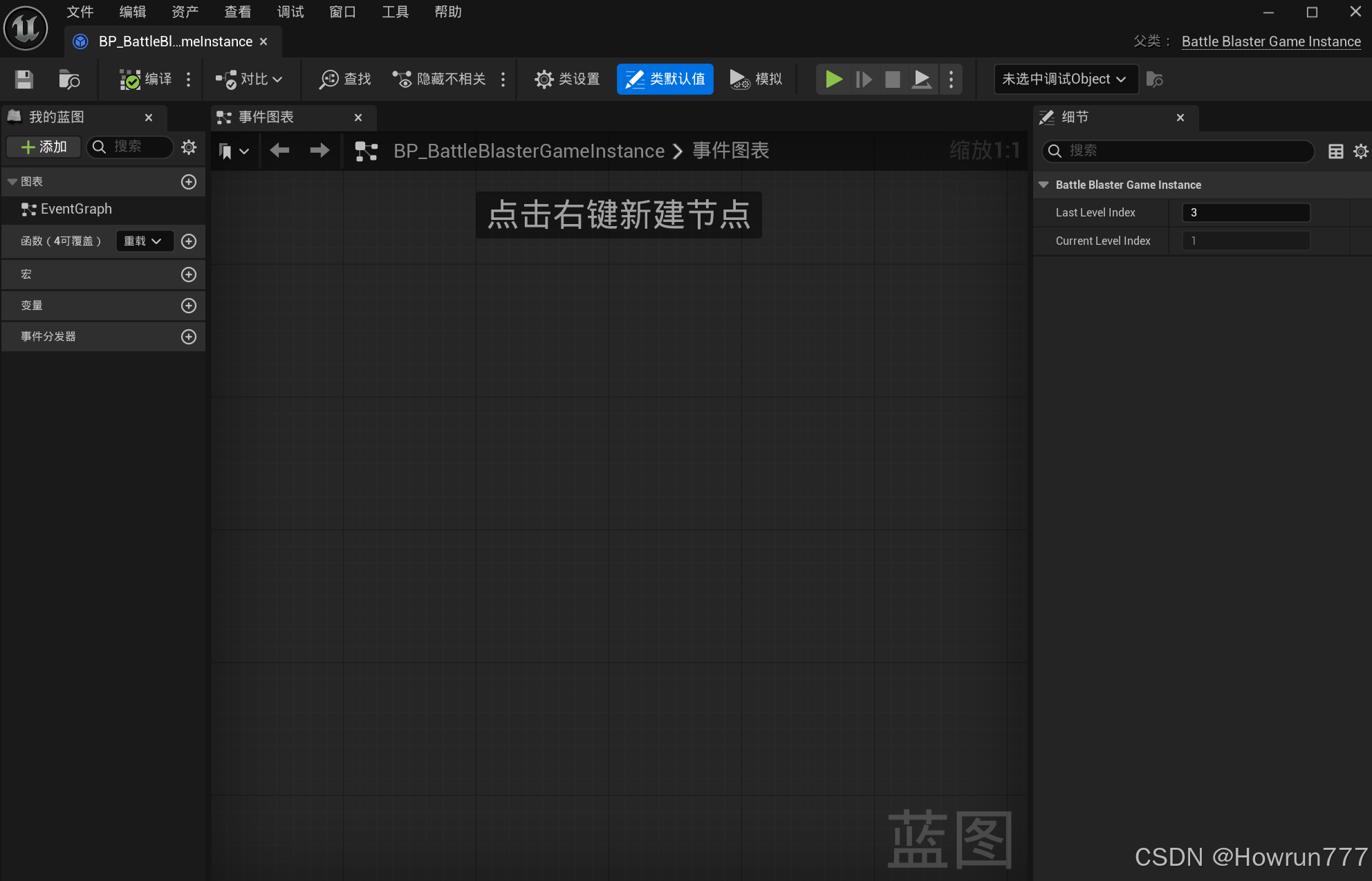Toggle the class defaults button
Screen dimensions: 1372x881
click(x=665, y=80)
